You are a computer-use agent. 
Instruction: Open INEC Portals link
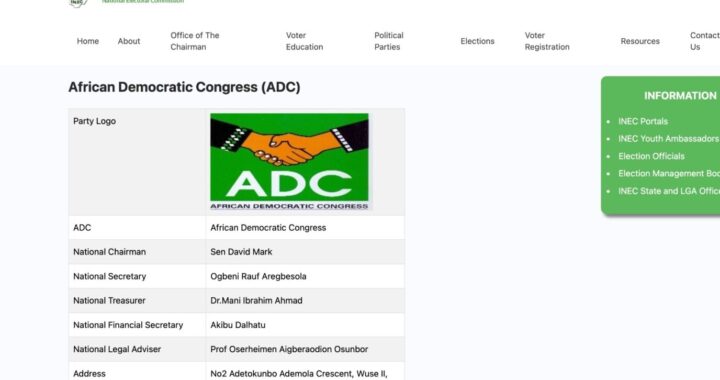pyautogui.click(x=643, y=122)
